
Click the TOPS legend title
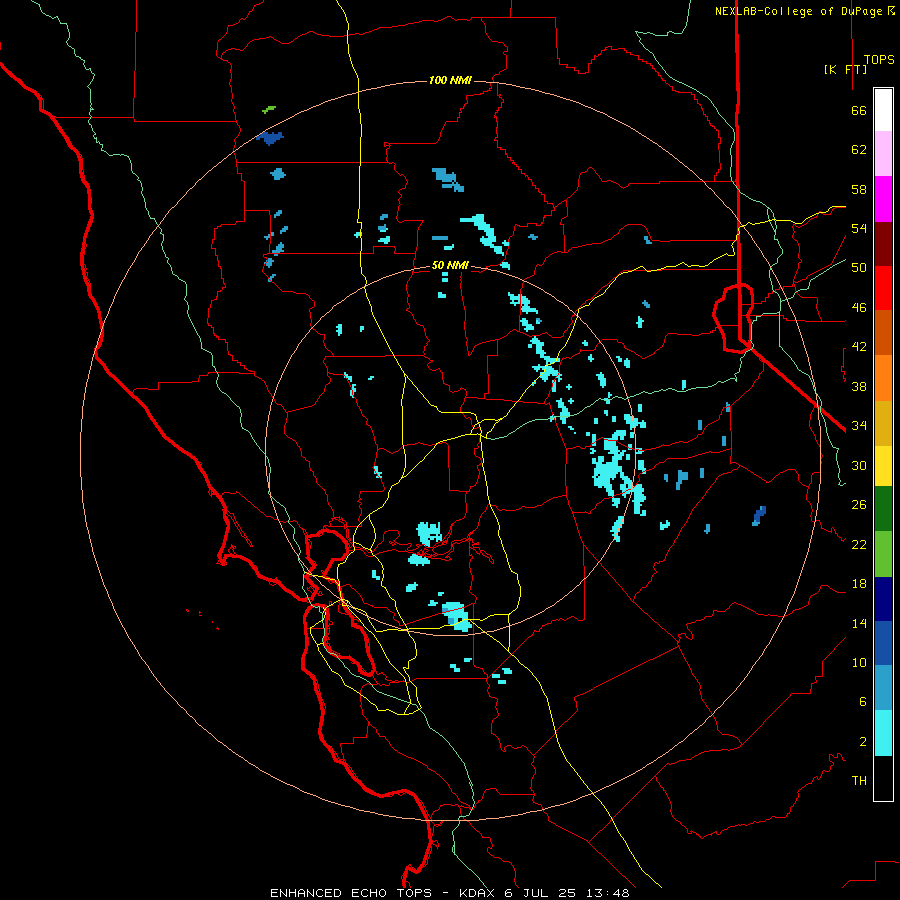pyautogui.click(x=879, y=59)
